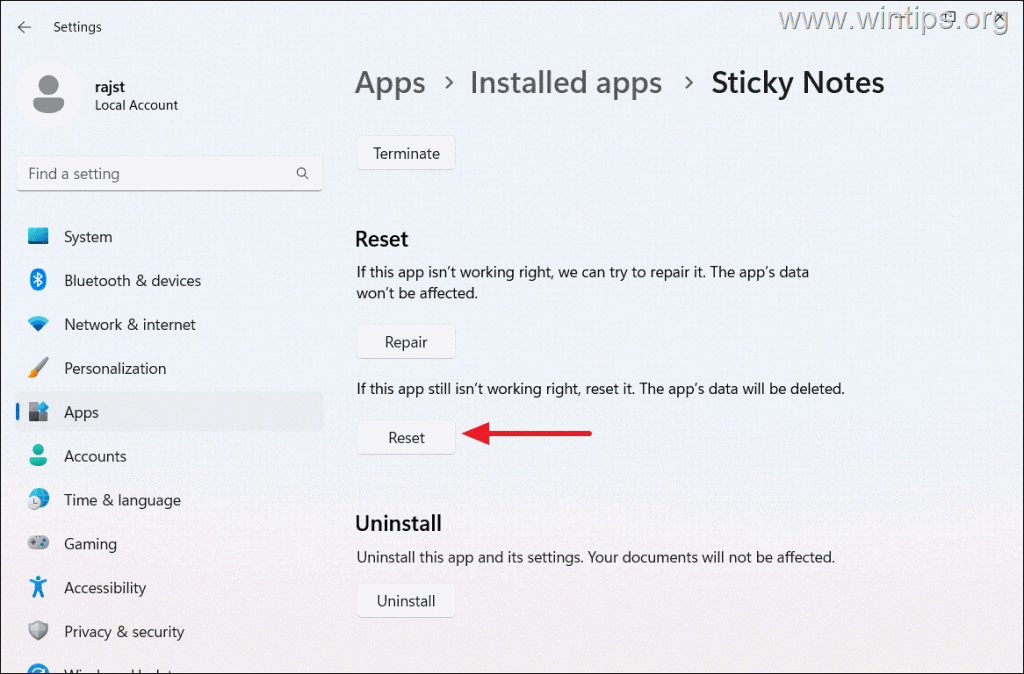Click the search magnifier icon
Image resolution: width=1024 pixels, height=674 pixels.
coord(302,173)
